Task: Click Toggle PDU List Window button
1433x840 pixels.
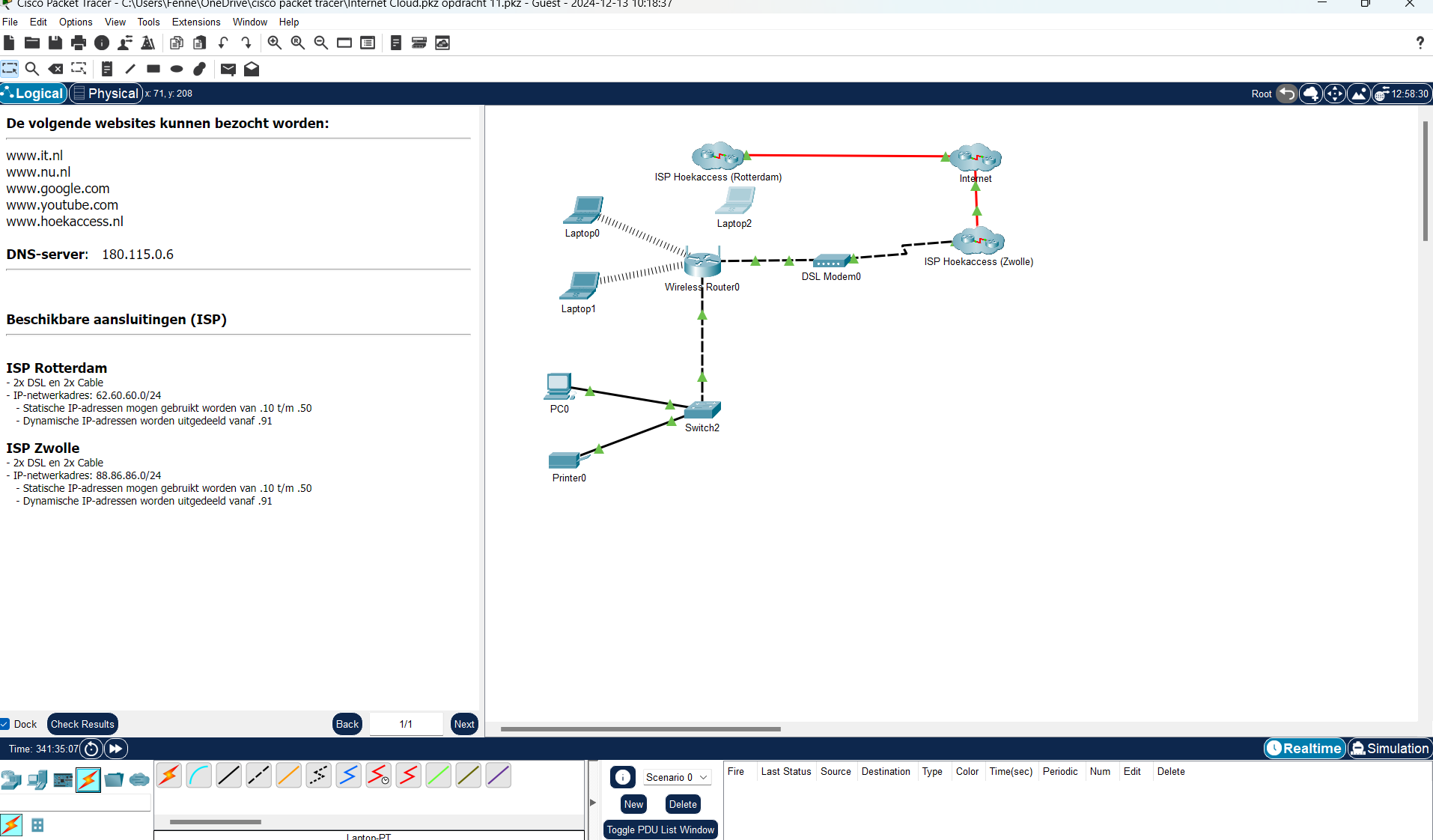Action: [x=660, y=830]
